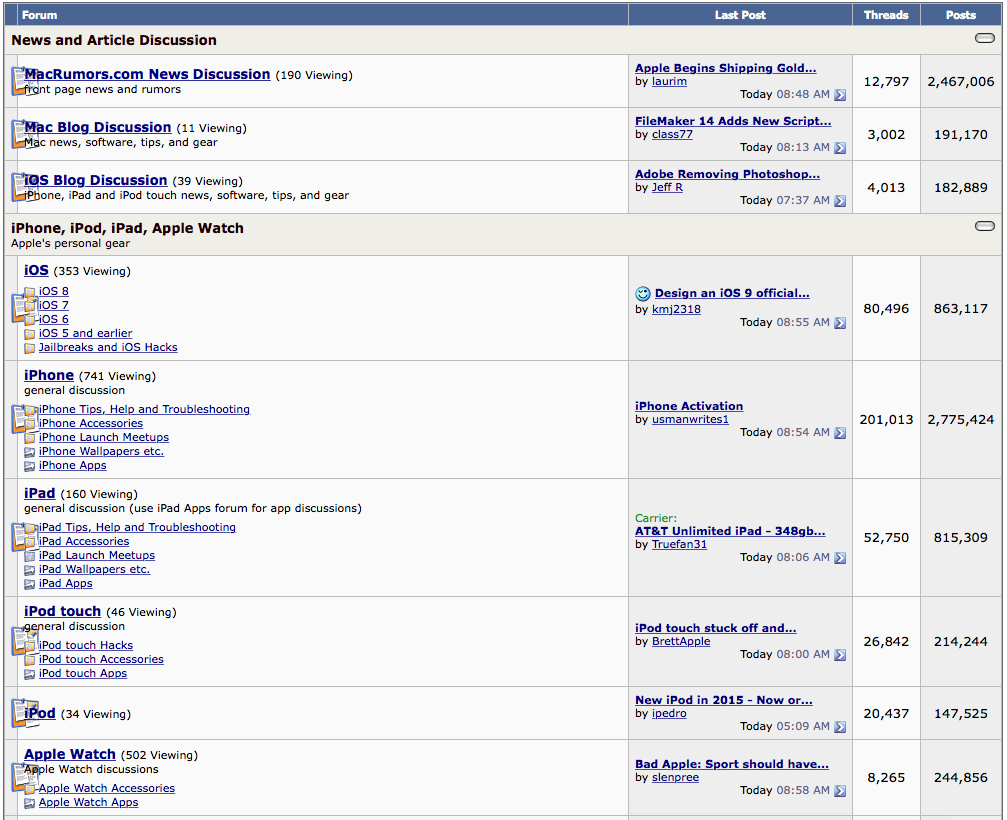
Task: View profile of user class77
Action: [672, 134]
